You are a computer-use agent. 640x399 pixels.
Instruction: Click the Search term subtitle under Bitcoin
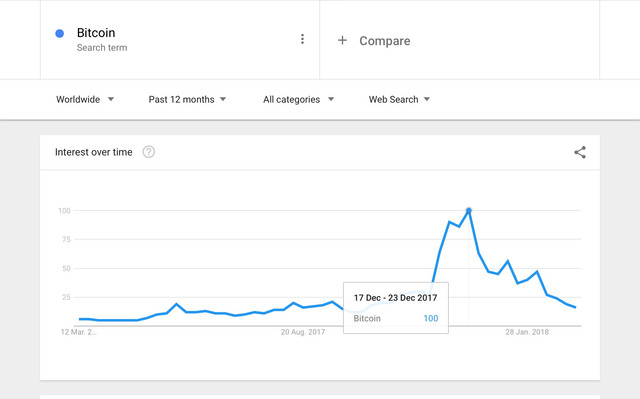click(102, 48)
